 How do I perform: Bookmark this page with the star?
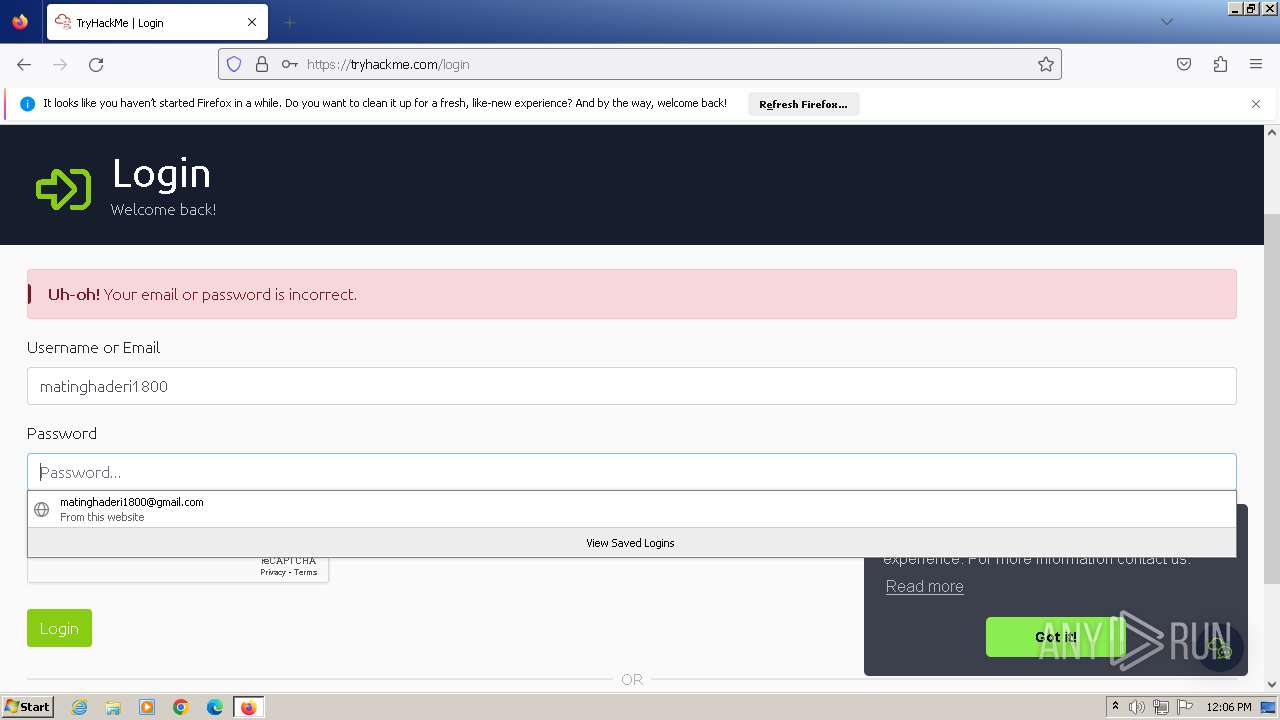click(1046, 64)
